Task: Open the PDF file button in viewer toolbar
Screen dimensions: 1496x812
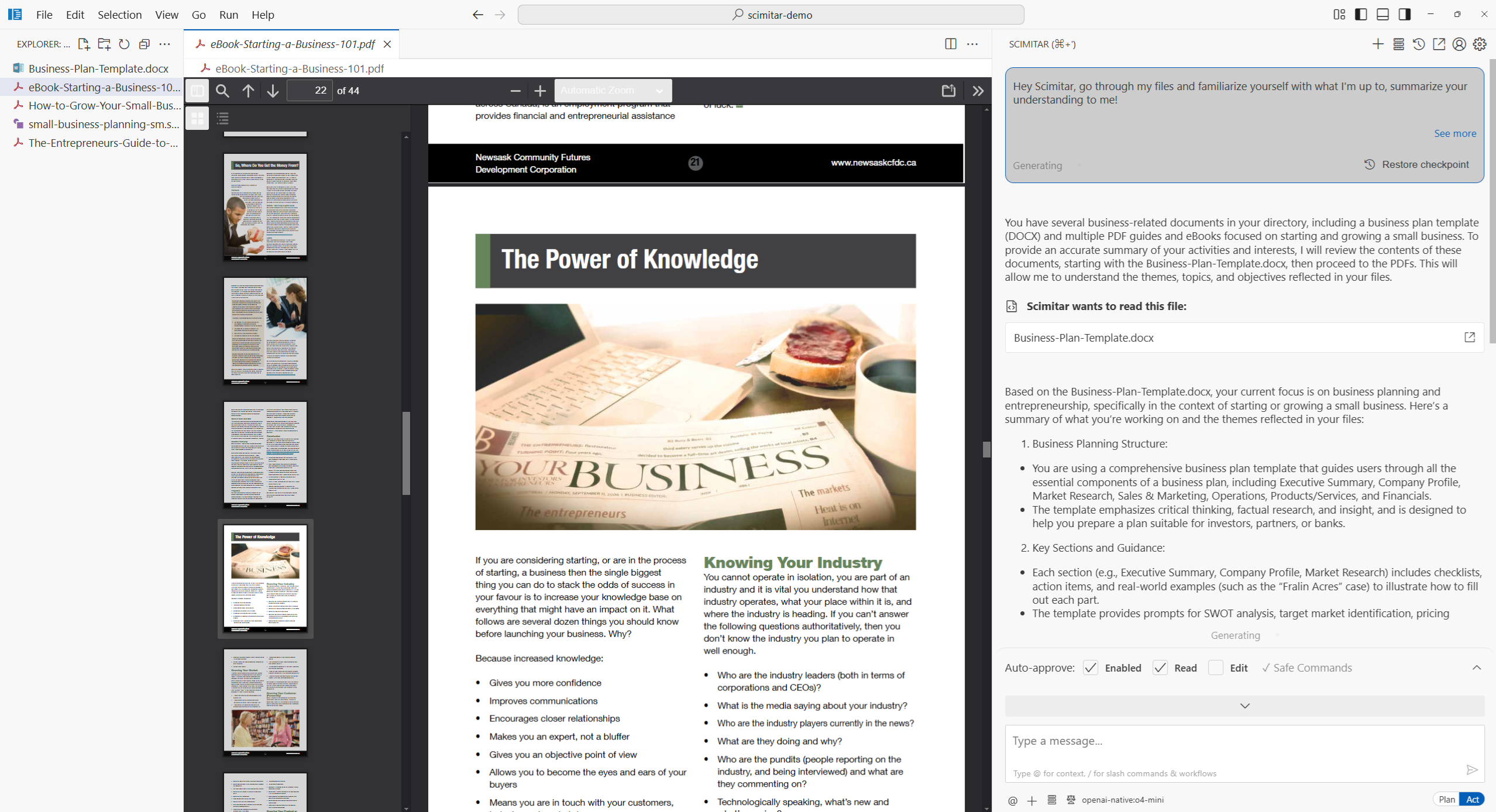Action: (948, 91)
